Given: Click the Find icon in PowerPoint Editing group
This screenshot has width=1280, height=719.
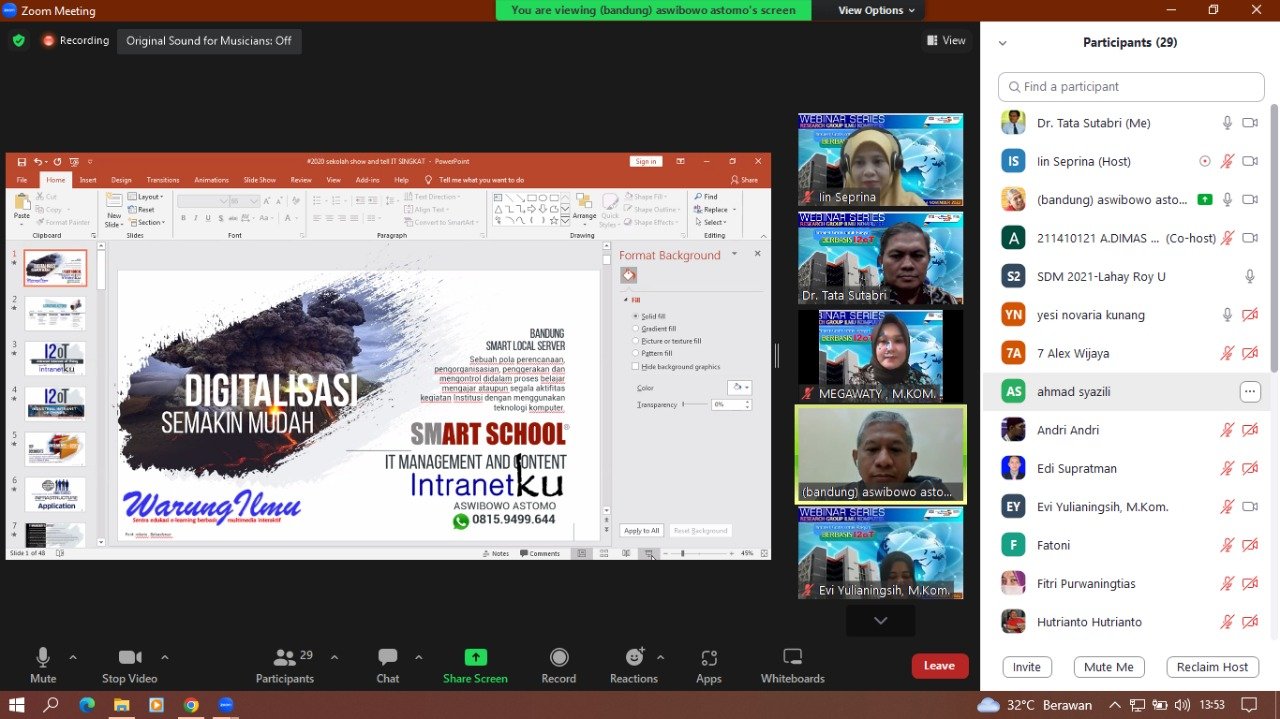Looking at the screenshot, I should [x=698, y=197].
